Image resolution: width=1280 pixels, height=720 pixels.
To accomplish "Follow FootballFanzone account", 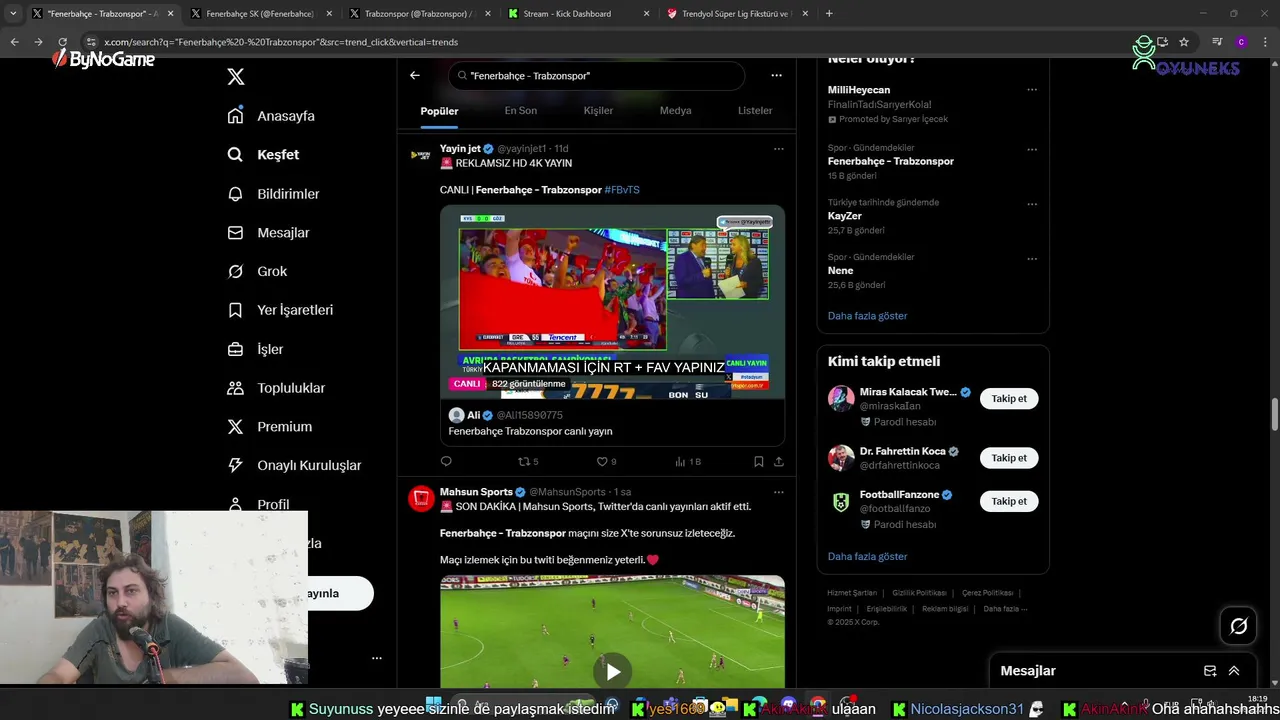I will (1009, 501).
